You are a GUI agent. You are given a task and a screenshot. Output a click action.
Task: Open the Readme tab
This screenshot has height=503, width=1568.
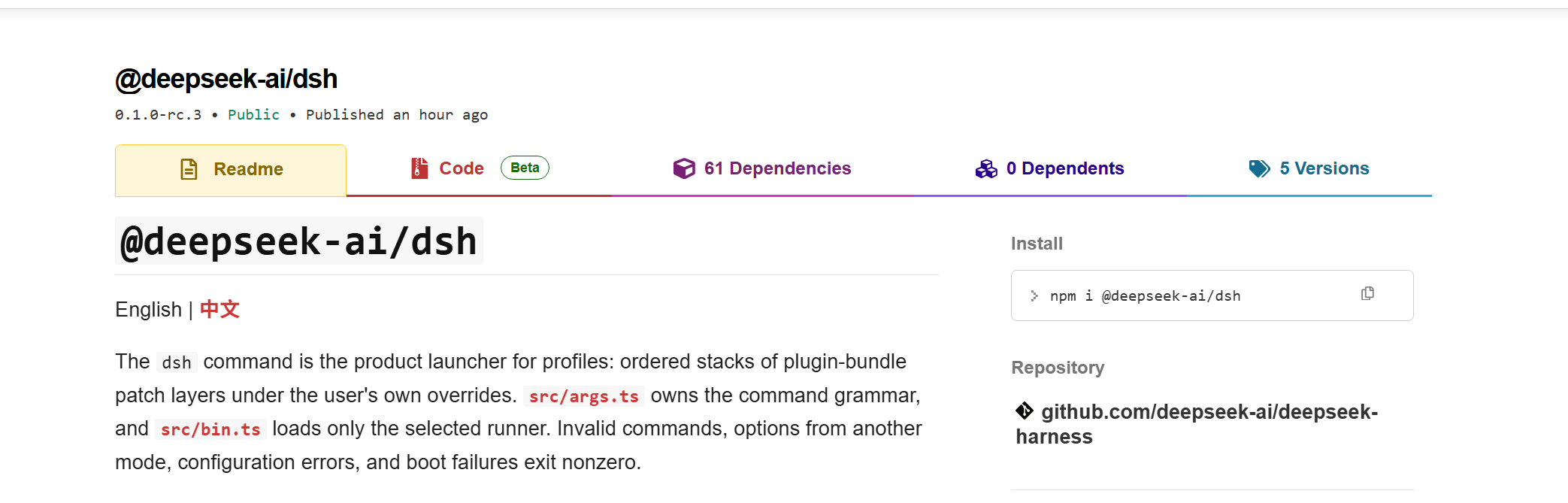231,170
